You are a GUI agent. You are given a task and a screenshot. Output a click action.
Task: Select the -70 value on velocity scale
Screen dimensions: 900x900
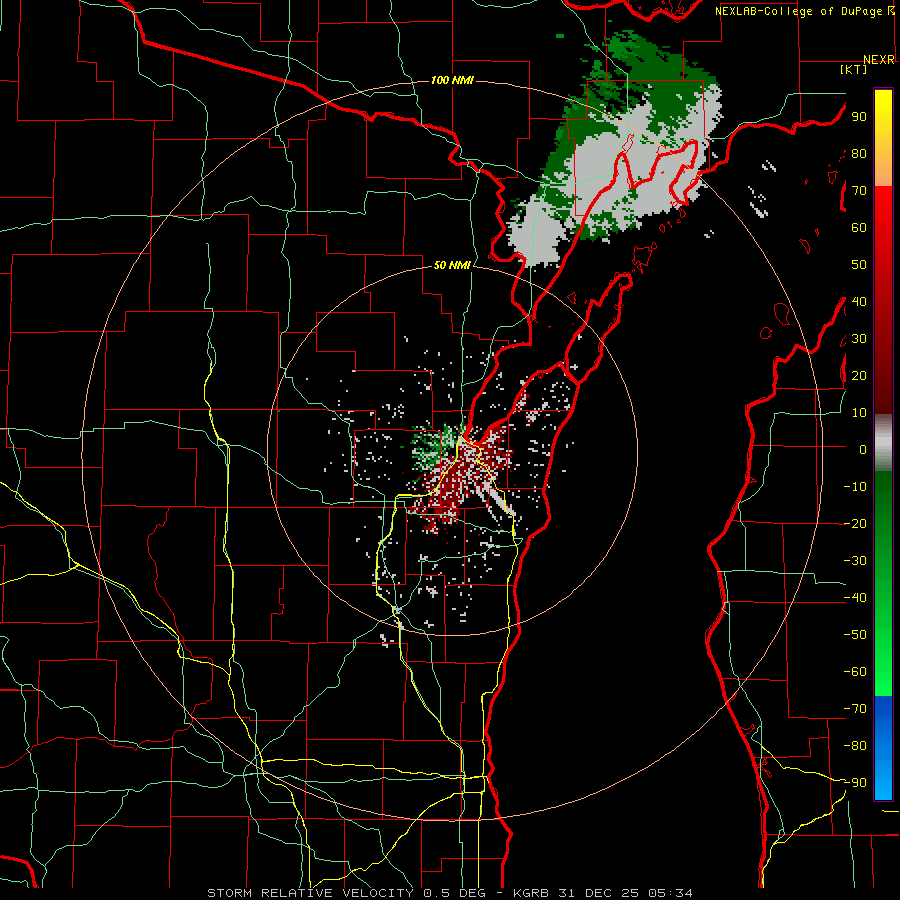pos(855,709)
